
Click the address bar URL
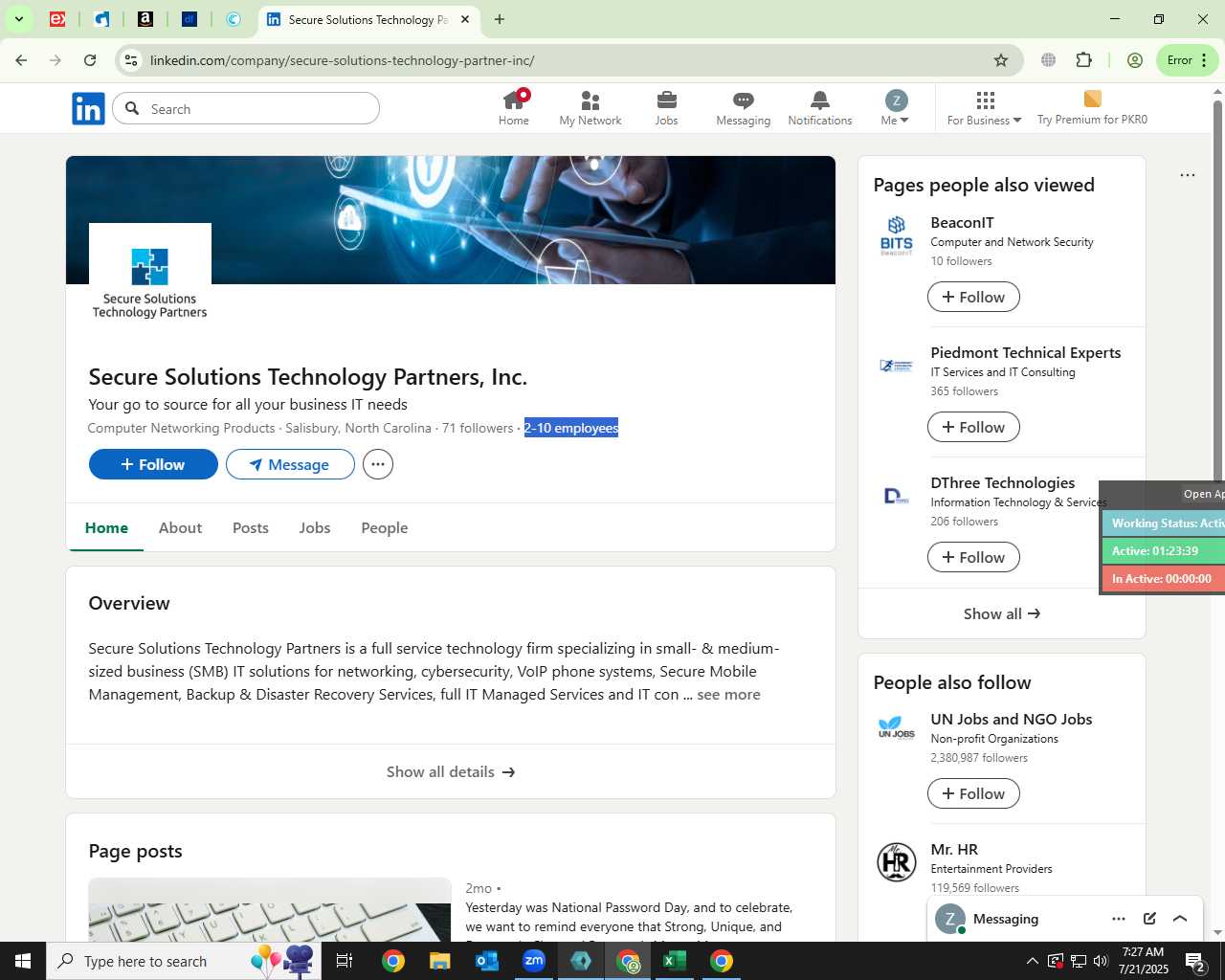(343, 60)
